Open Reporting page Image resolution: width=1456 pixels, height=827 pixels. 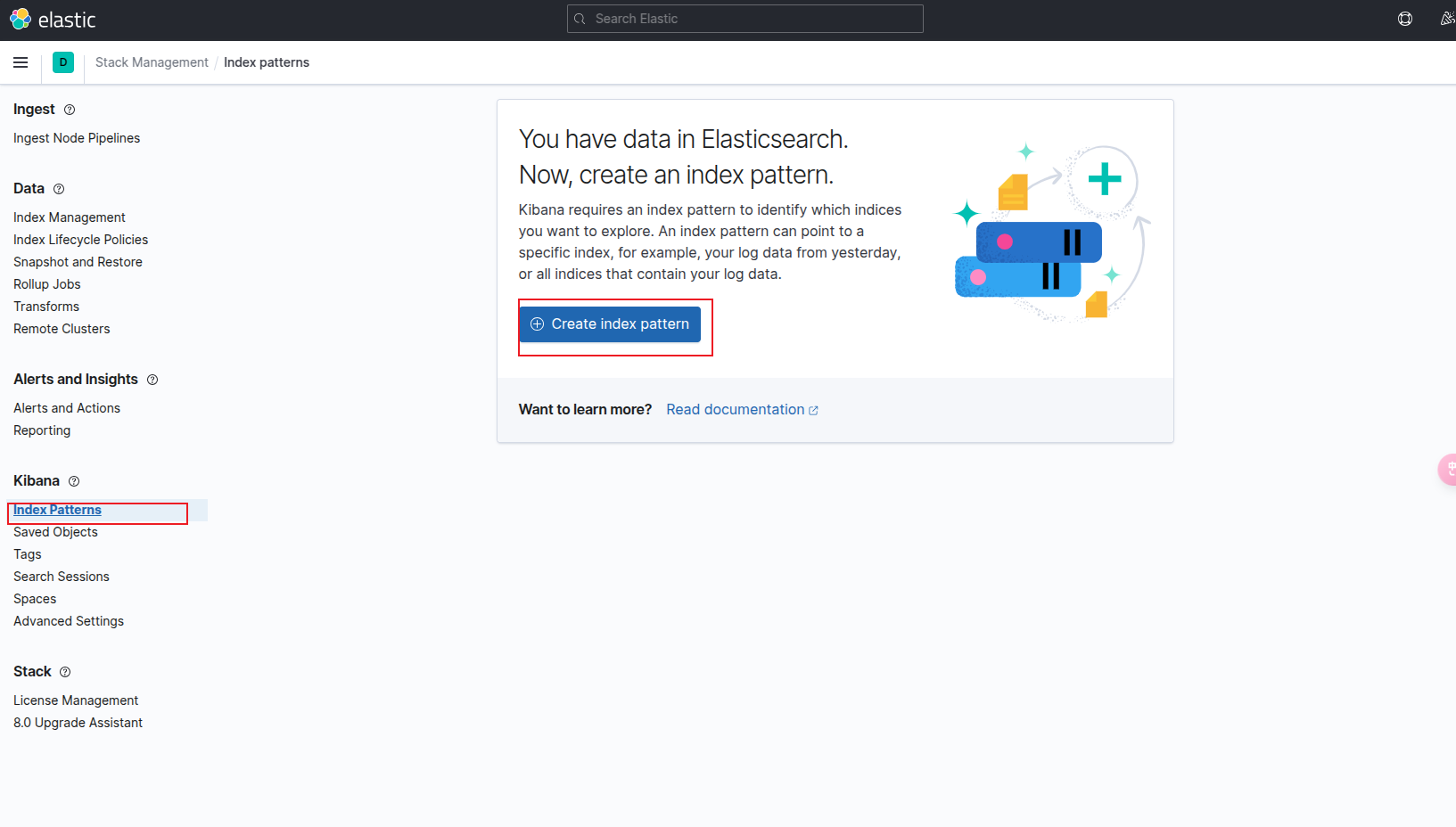pos(42,430)
